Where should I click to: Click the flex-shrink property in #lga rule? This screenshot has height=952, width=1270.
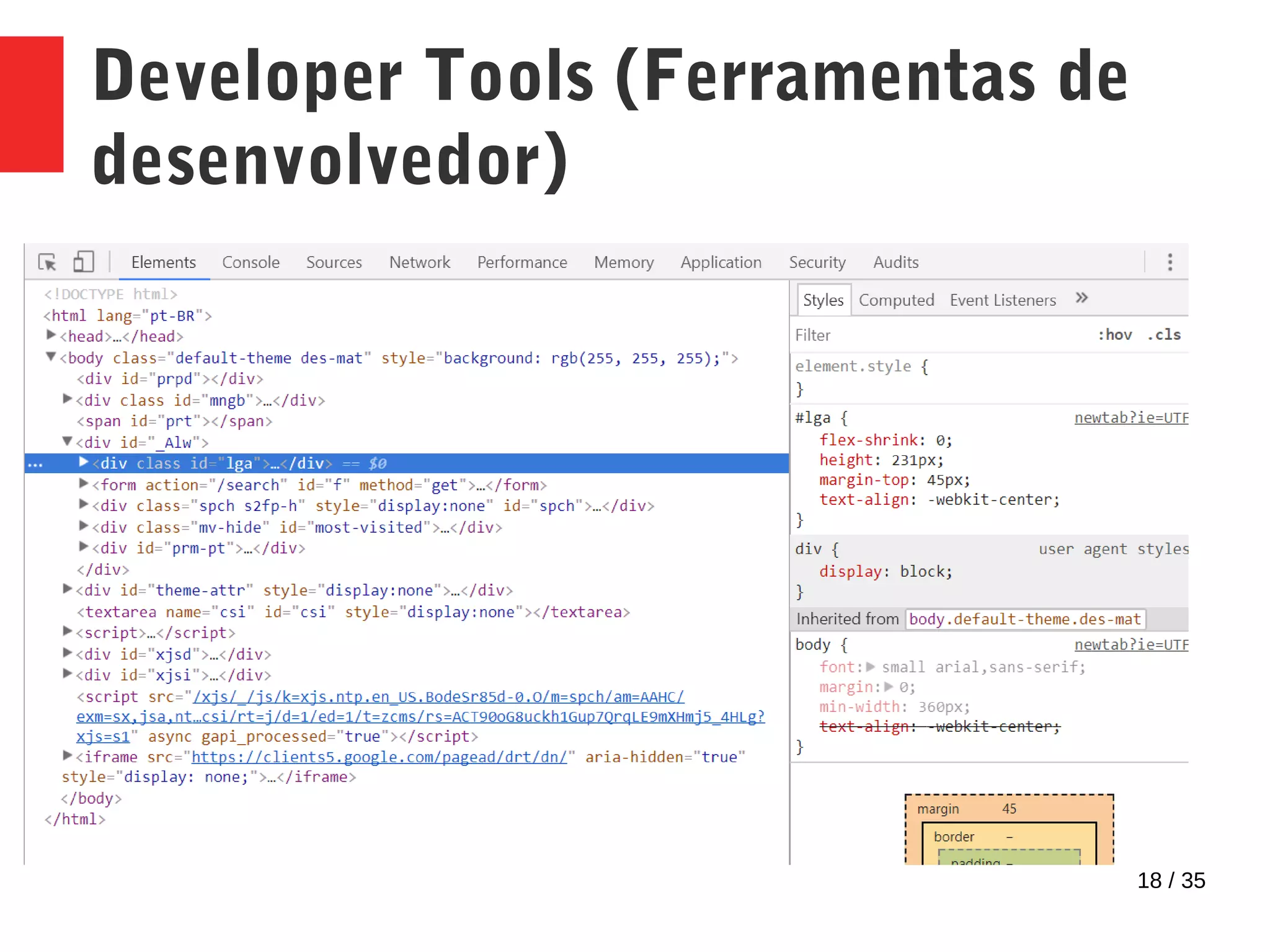868,440
